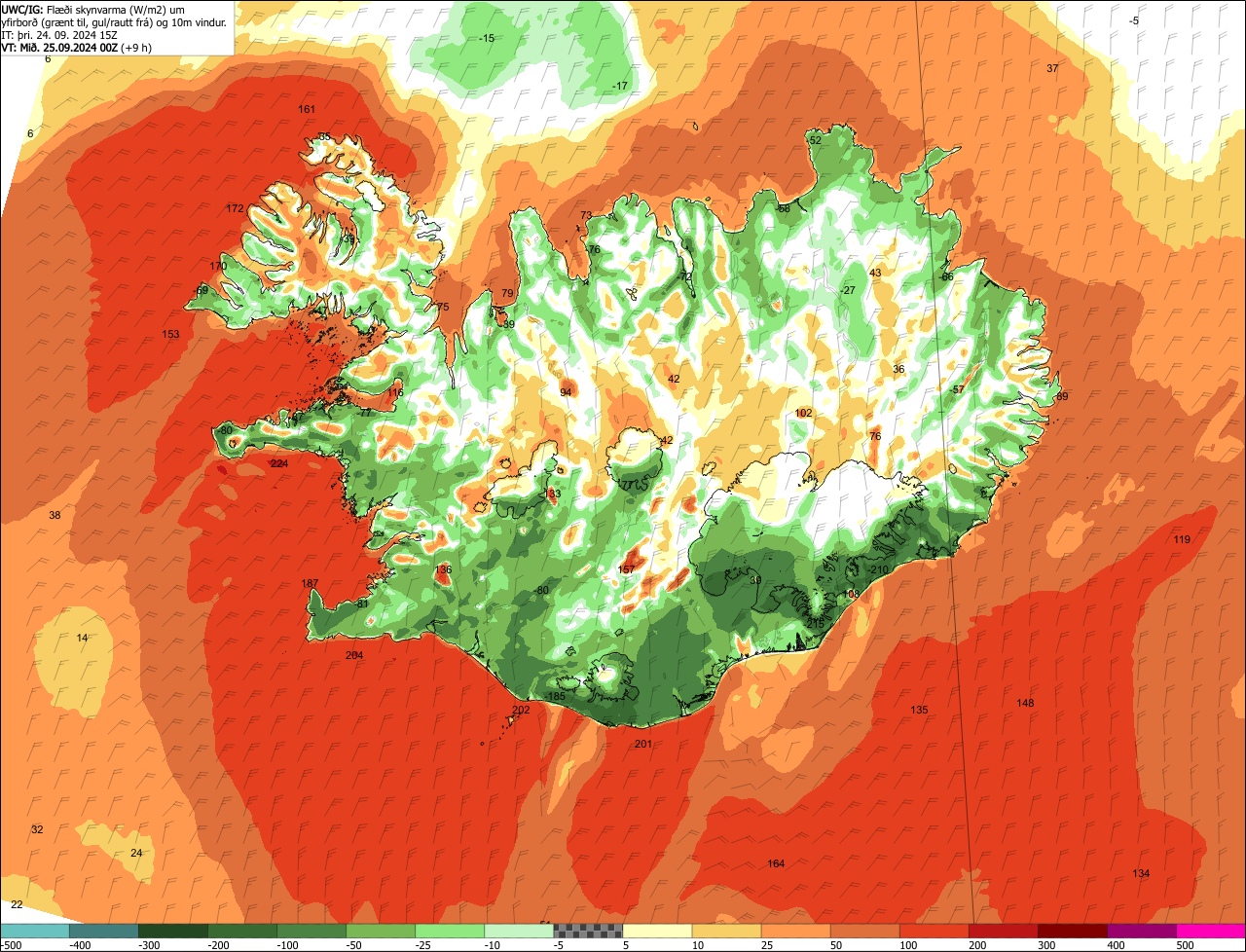Screen dimensions: 1246x952
Task: Click the dark teal -400 to -300 legend swatch
Action: click(x=103, y=931)
